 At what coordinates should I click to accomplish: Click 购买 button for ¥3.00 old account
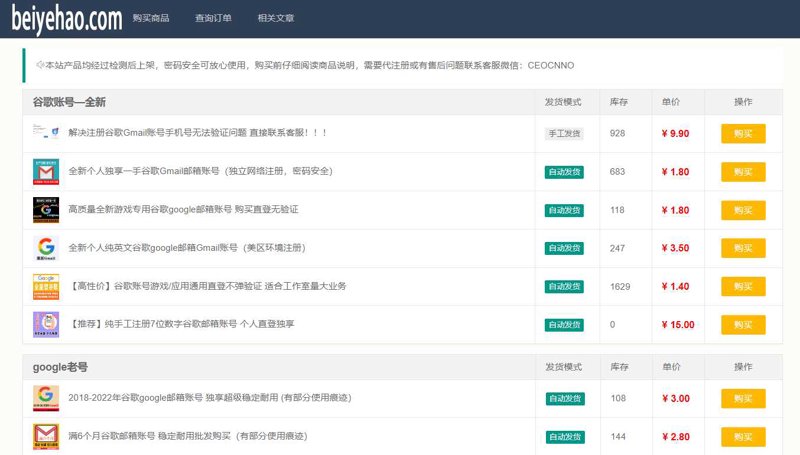743,398
